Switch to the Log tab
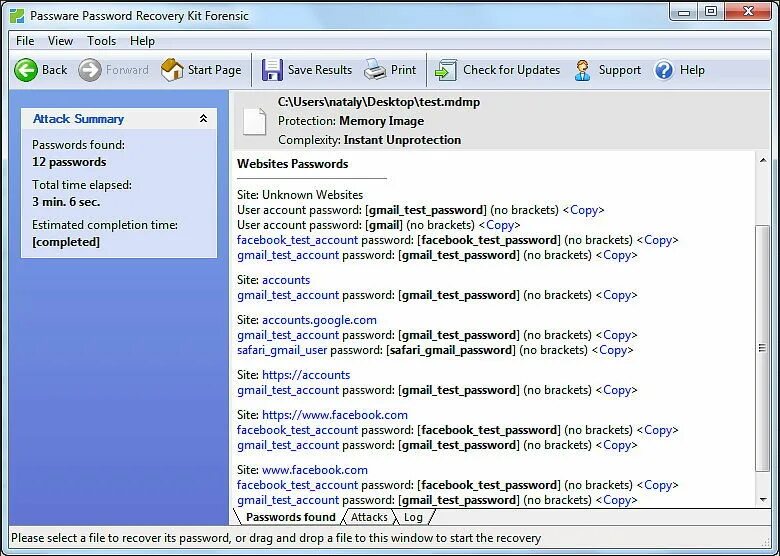Image resolution: width=780 pixels, height=556 pixels. [413, 517]
